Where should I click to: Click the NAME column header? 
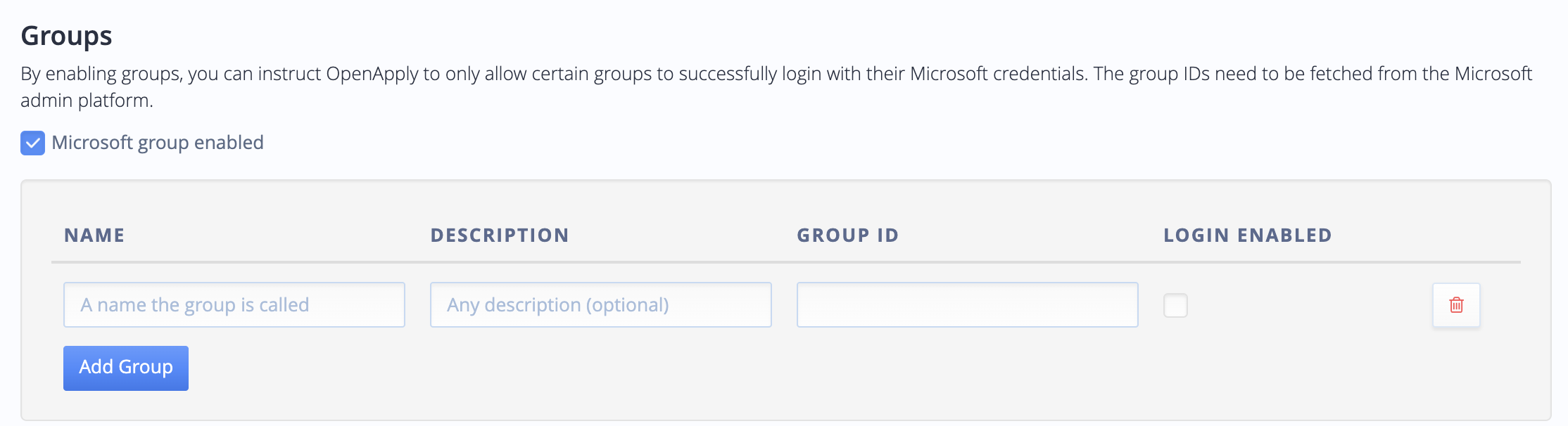94,235
